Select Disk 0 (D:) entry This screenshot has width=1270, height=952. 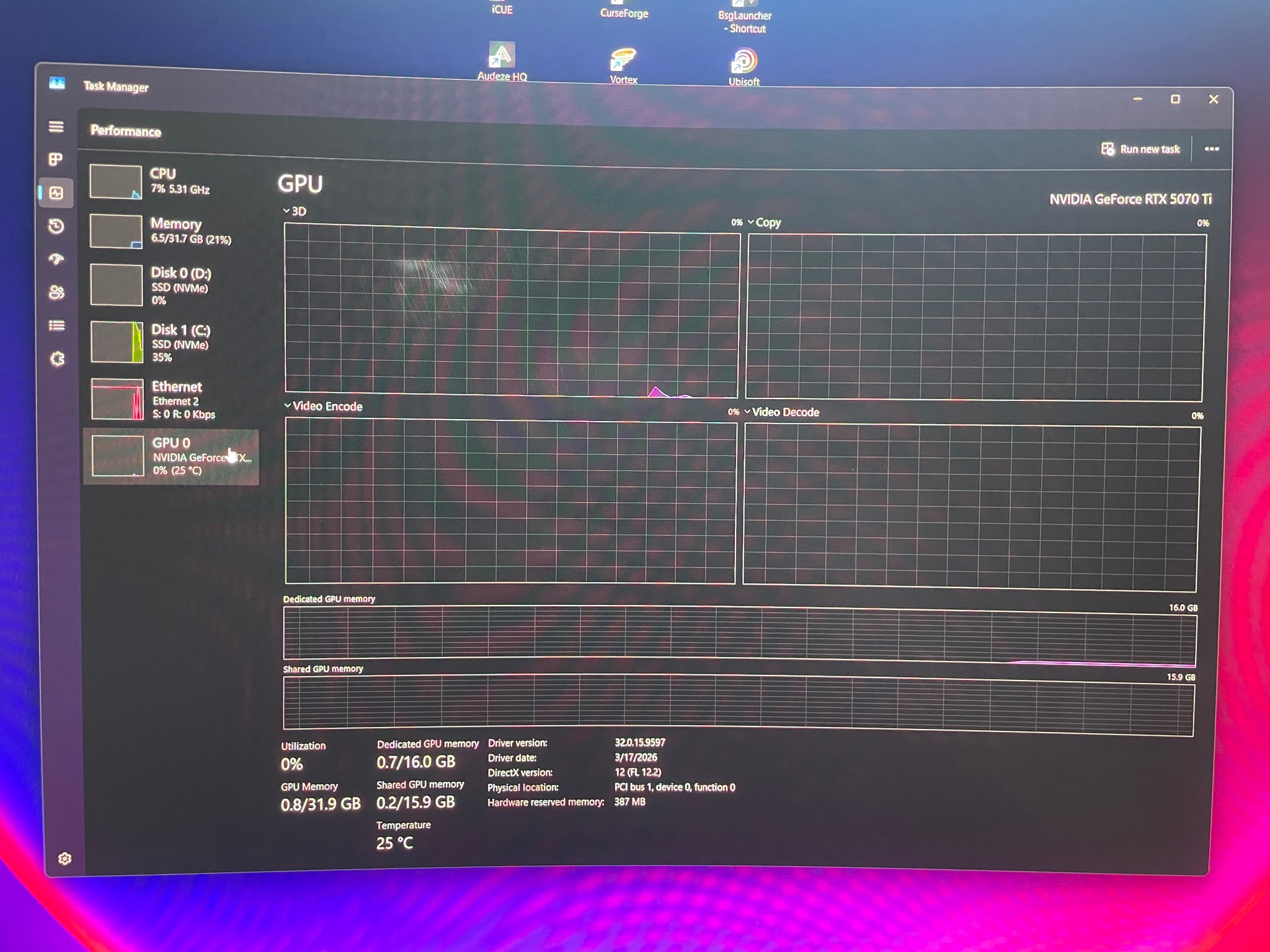tap(172, 286)
